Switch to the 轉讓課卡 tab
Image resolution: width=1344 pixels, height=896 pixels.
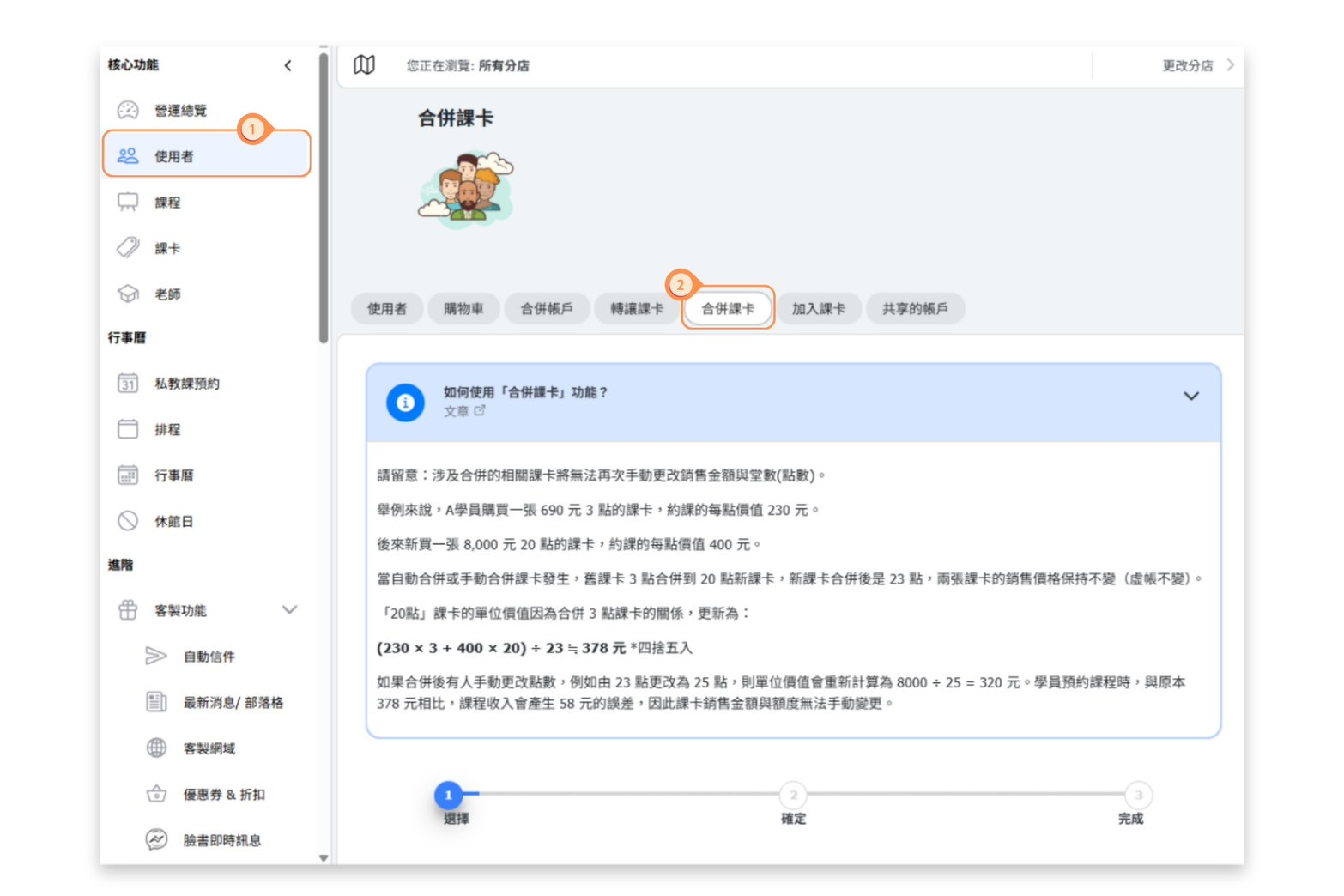(636, 309)
